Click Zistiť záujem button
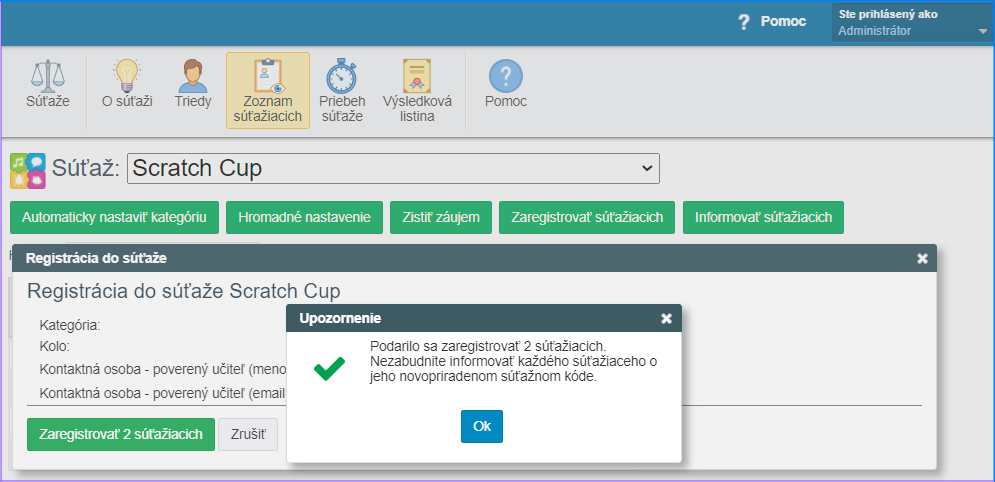995x482 pixels. point(441,218)
